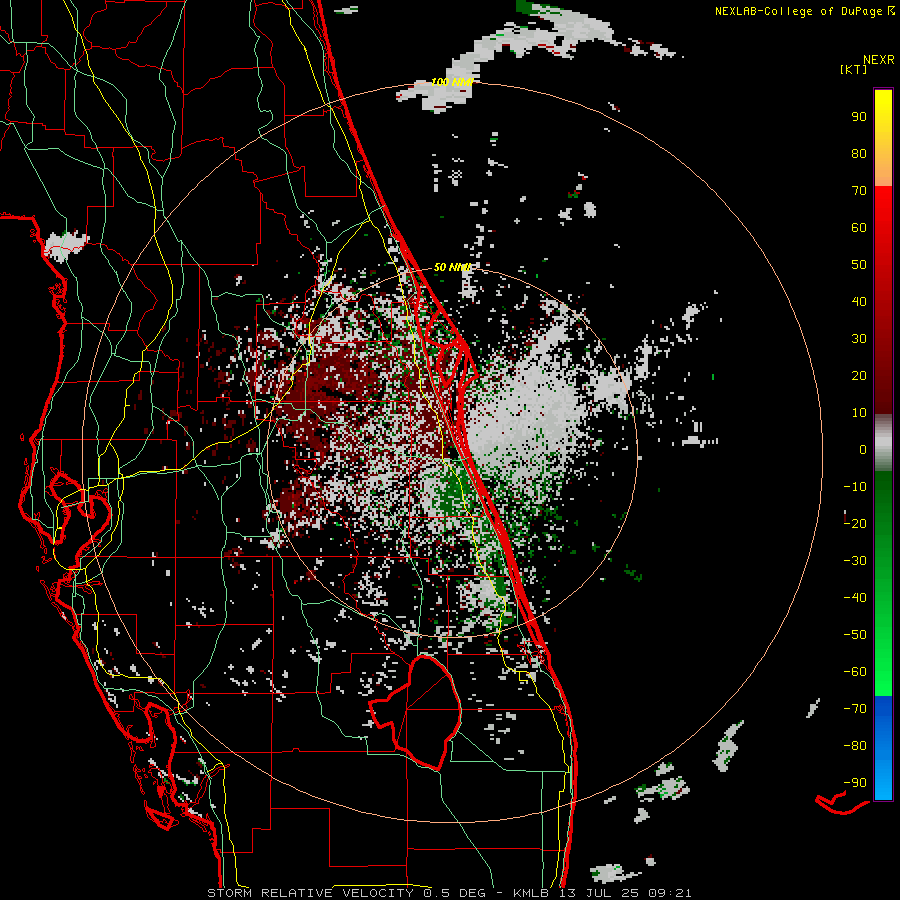This screenshot has width=900, height=900.
Task: Select the -20 value on the velocity scale
Action: coord(855,524)
